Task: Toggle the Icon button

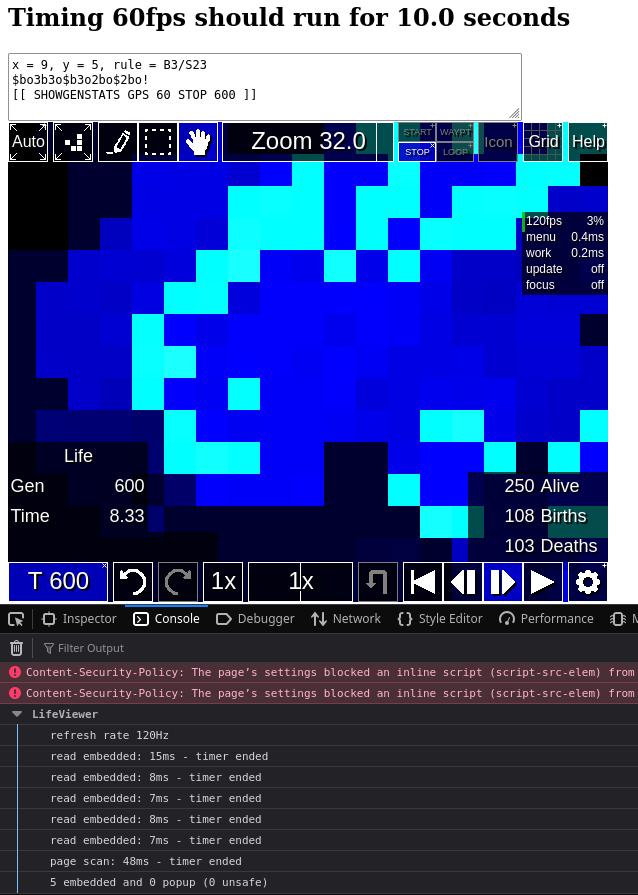Action: click(x=498, y=142)
